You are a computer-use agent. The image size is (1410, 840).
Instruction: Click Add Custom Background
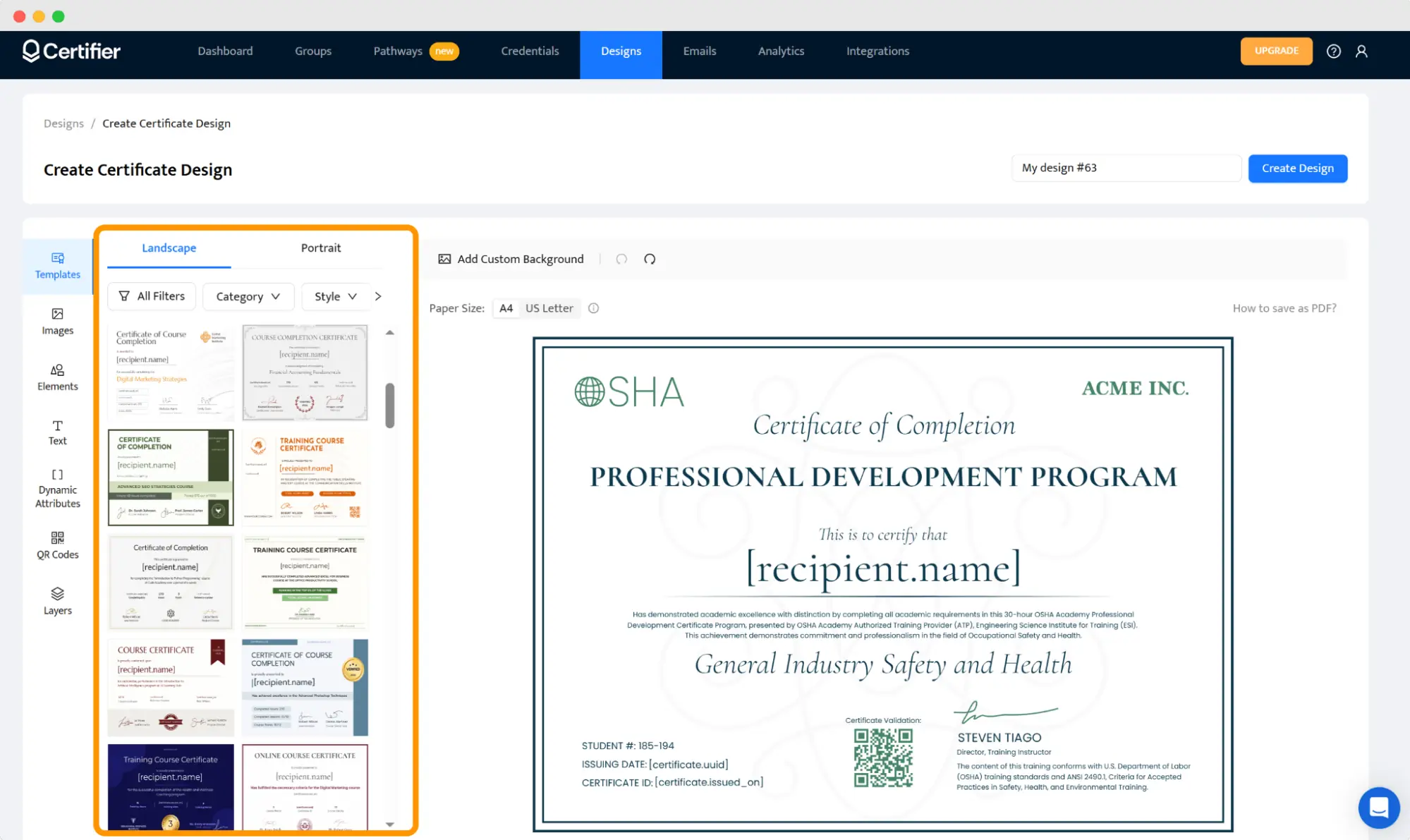coord(511,259)
